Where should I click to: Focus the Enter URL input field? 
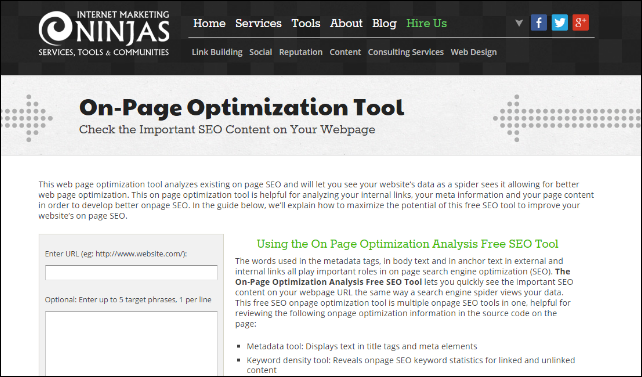pos(131,272)
